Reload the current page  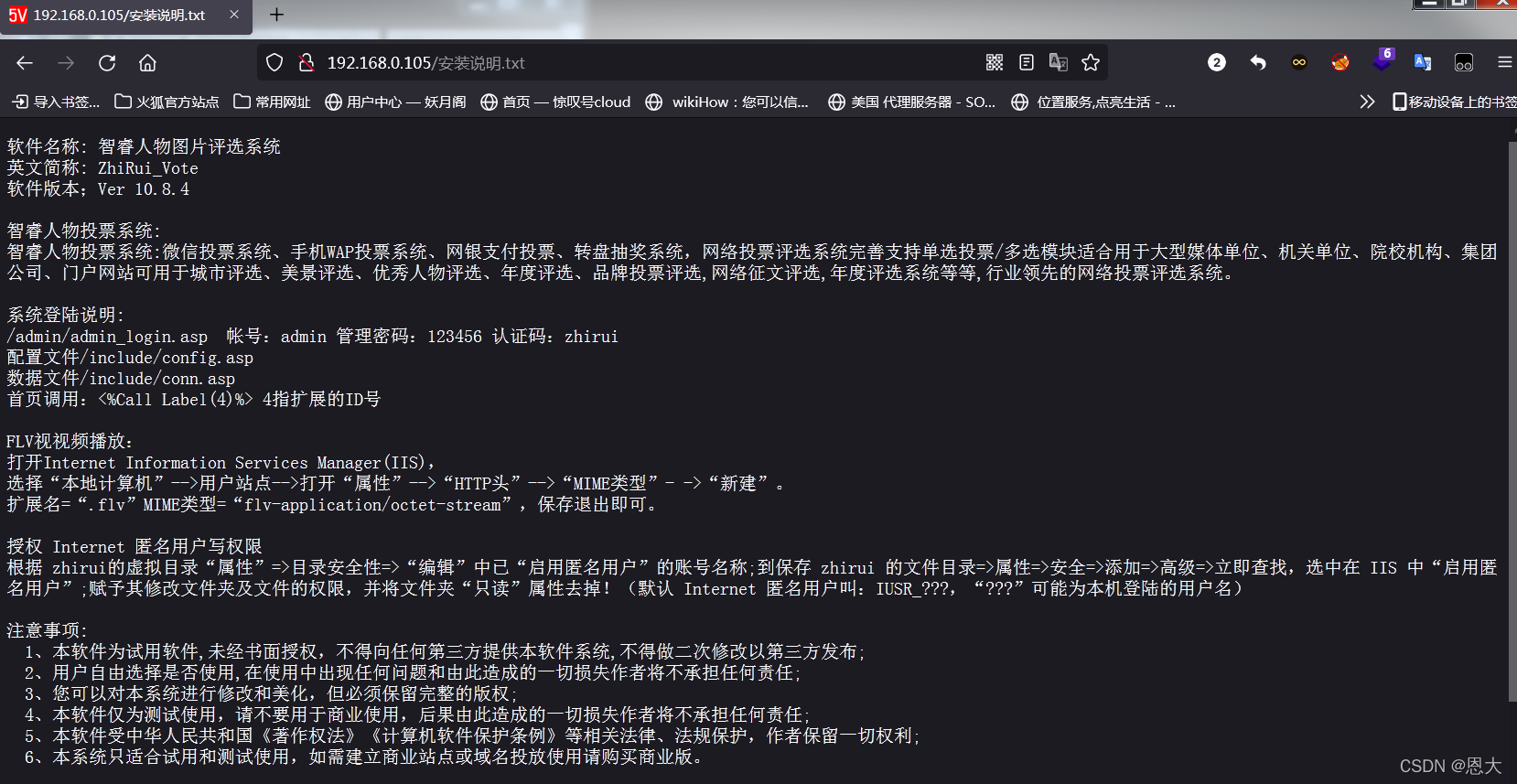[107, 63]
